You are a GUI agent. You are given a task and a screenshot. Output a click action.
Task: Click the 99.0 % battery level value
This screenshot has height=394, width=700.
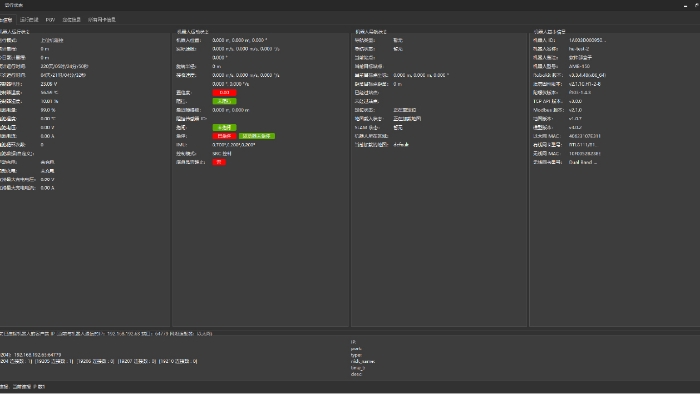click(48, 110)
